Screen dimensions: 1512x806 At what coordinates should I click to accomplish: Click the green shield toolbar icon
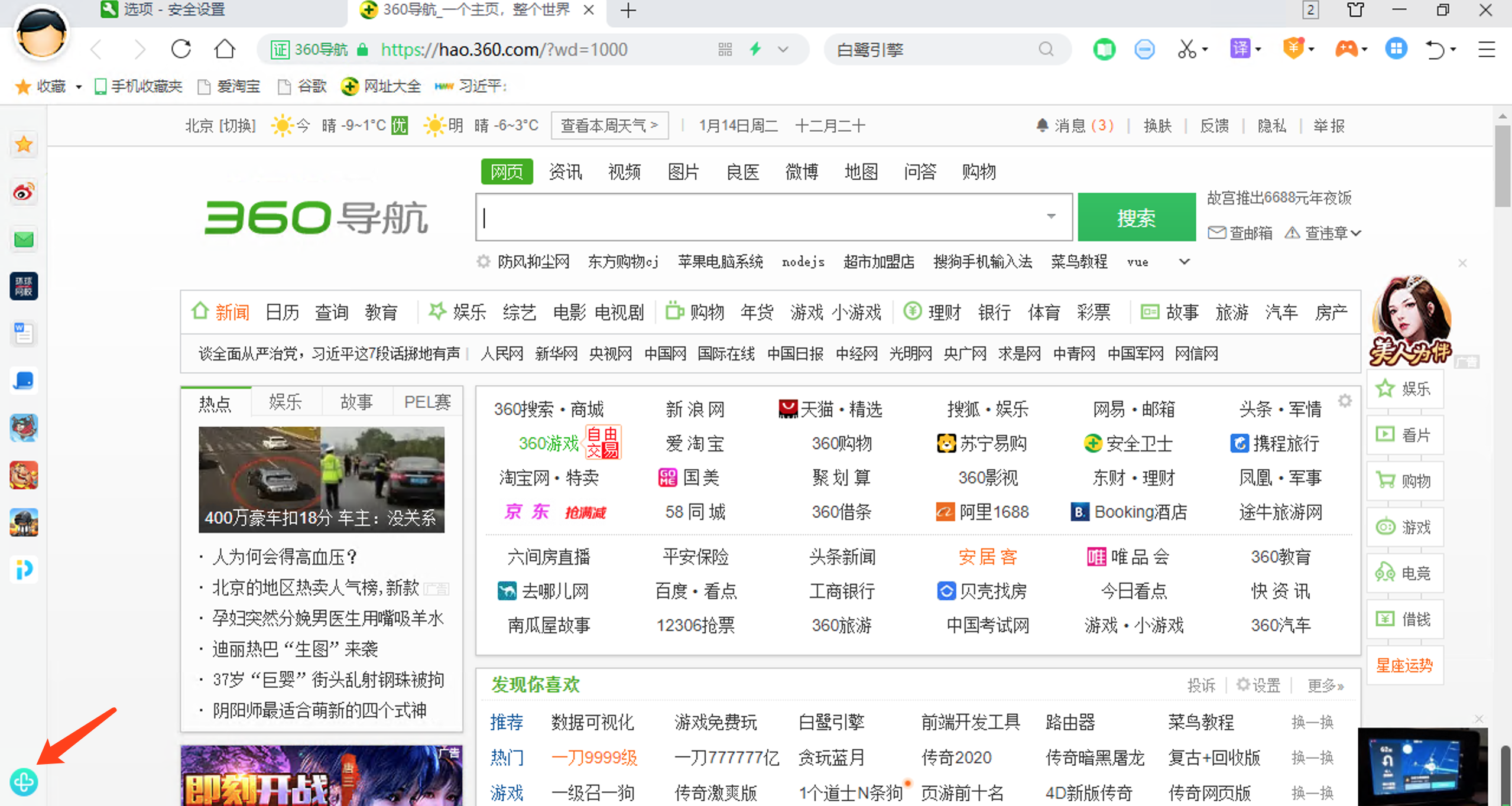1104,49
